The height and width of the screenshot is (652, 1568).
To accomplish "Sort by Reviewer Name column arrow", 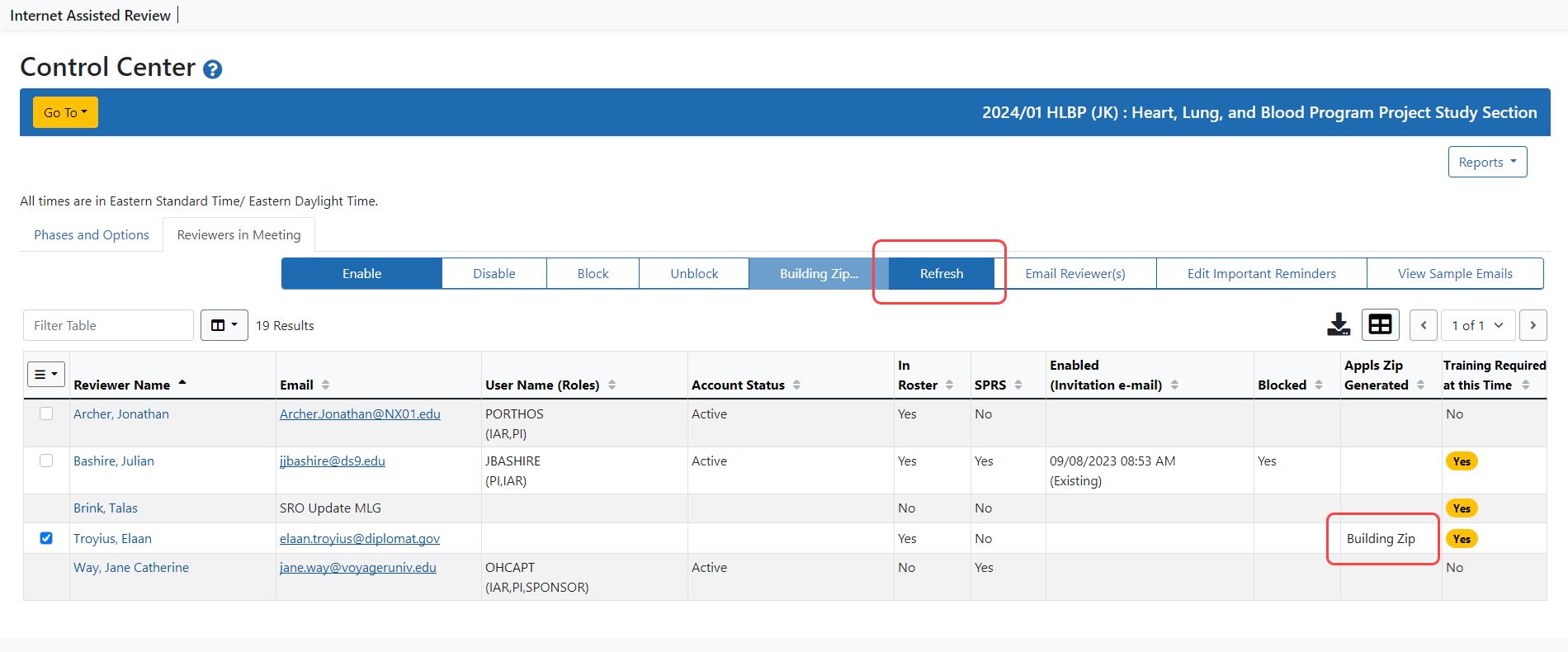I will [x=182, y=384].
